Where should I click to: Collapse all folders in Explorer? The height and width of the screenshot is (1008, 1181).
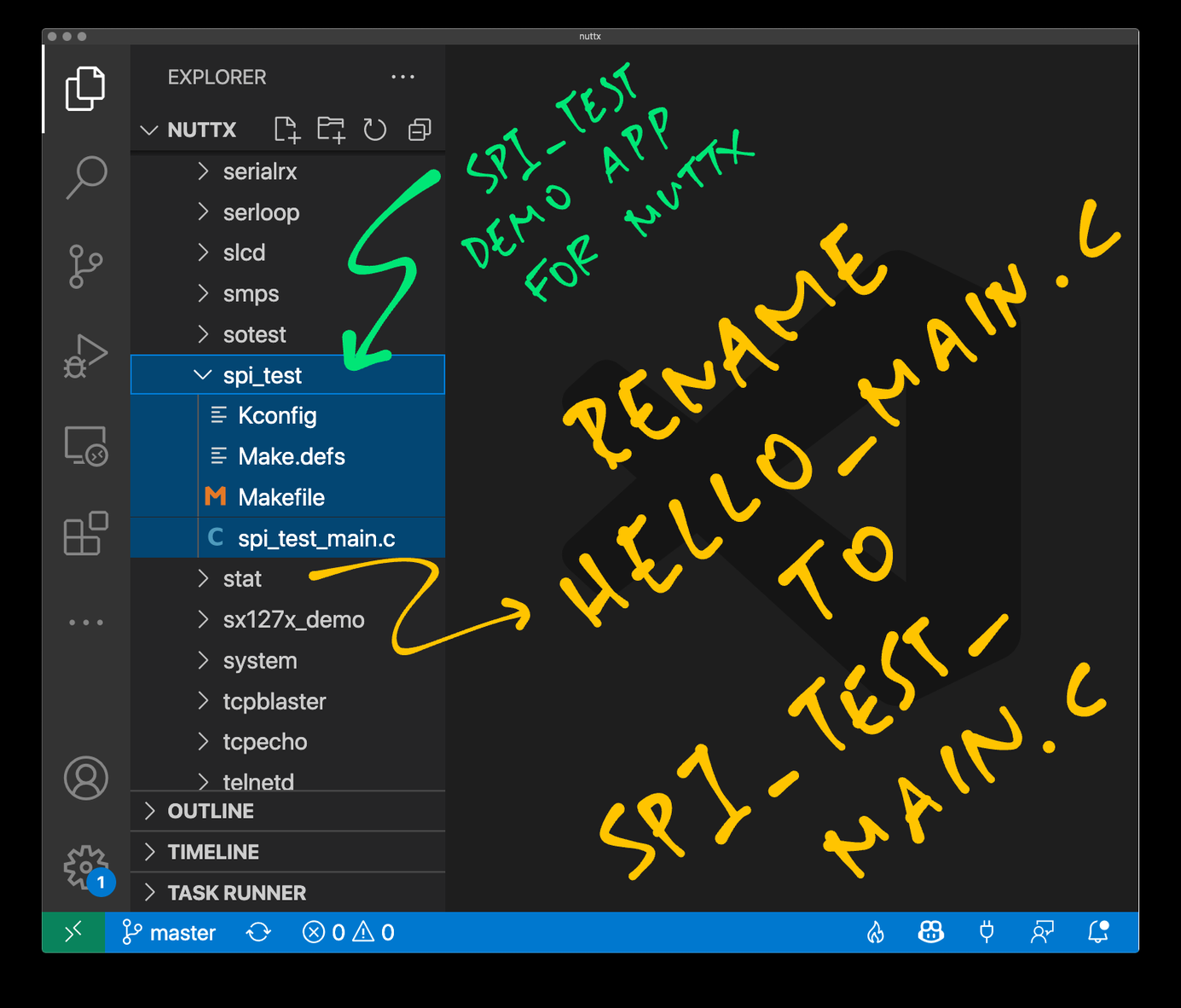[x=420, y=130]
